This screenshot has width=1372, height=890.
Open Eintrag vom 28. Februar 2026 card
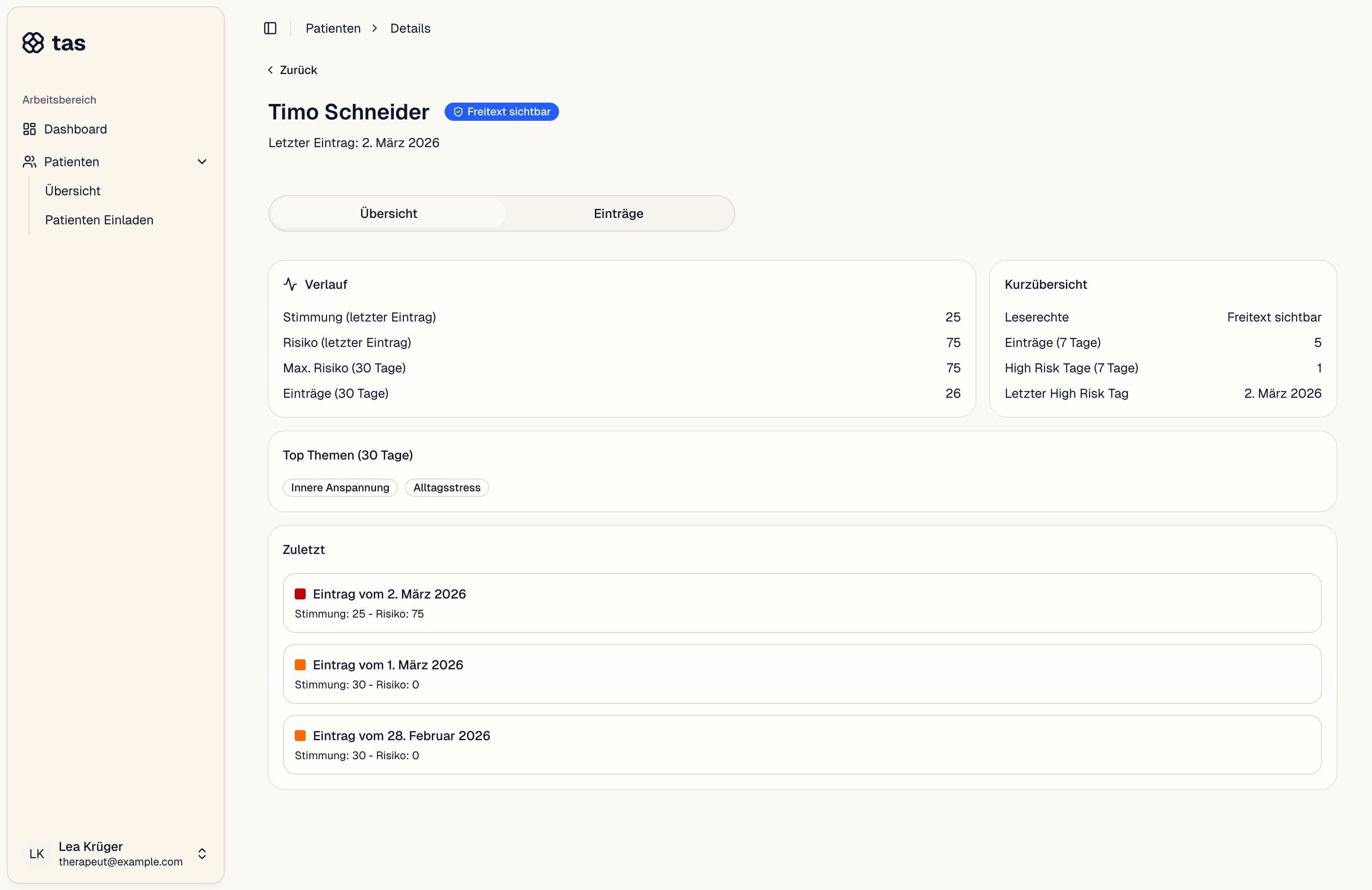click(x=802, y=745)
